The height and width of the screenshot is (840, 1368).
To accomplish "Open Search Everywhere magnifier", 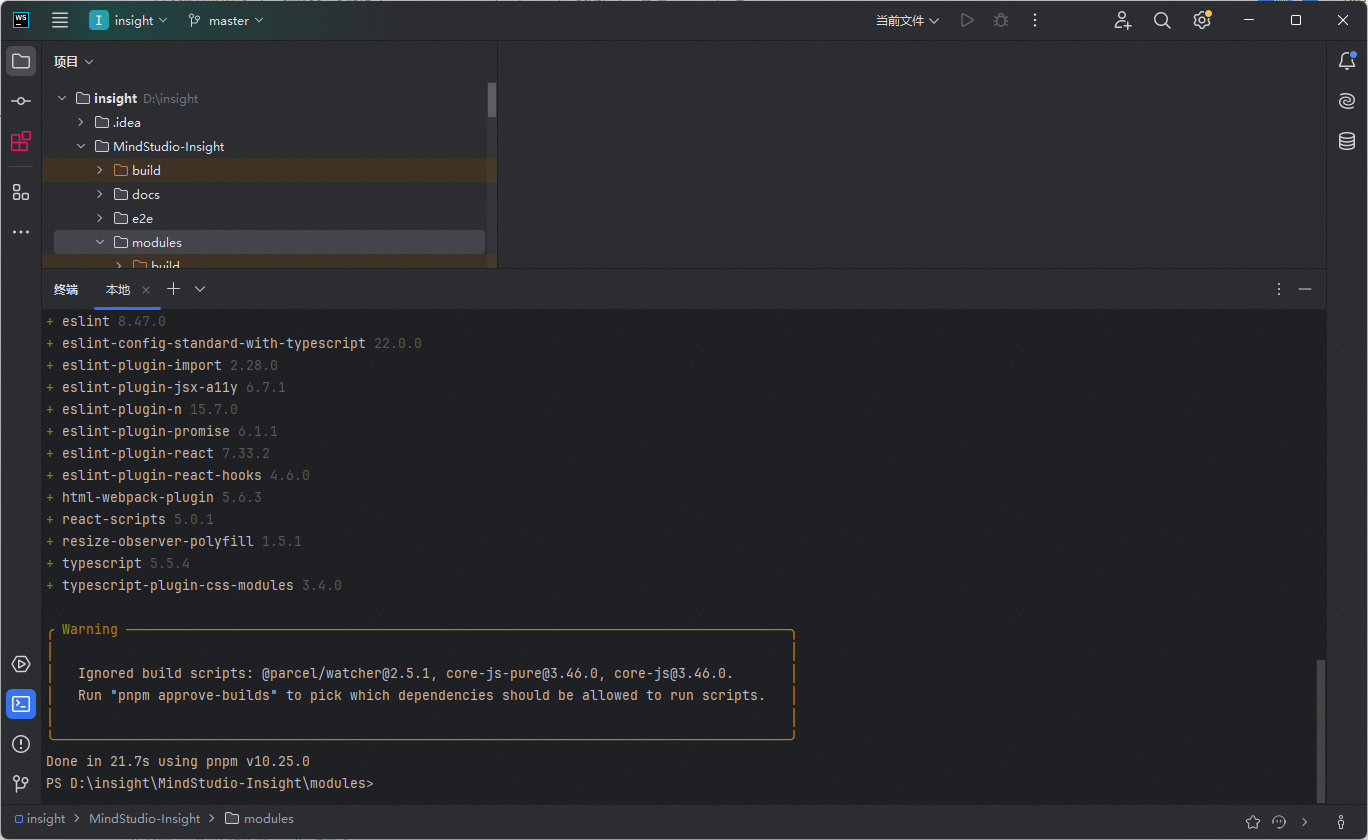I will tap(1162, 20).
